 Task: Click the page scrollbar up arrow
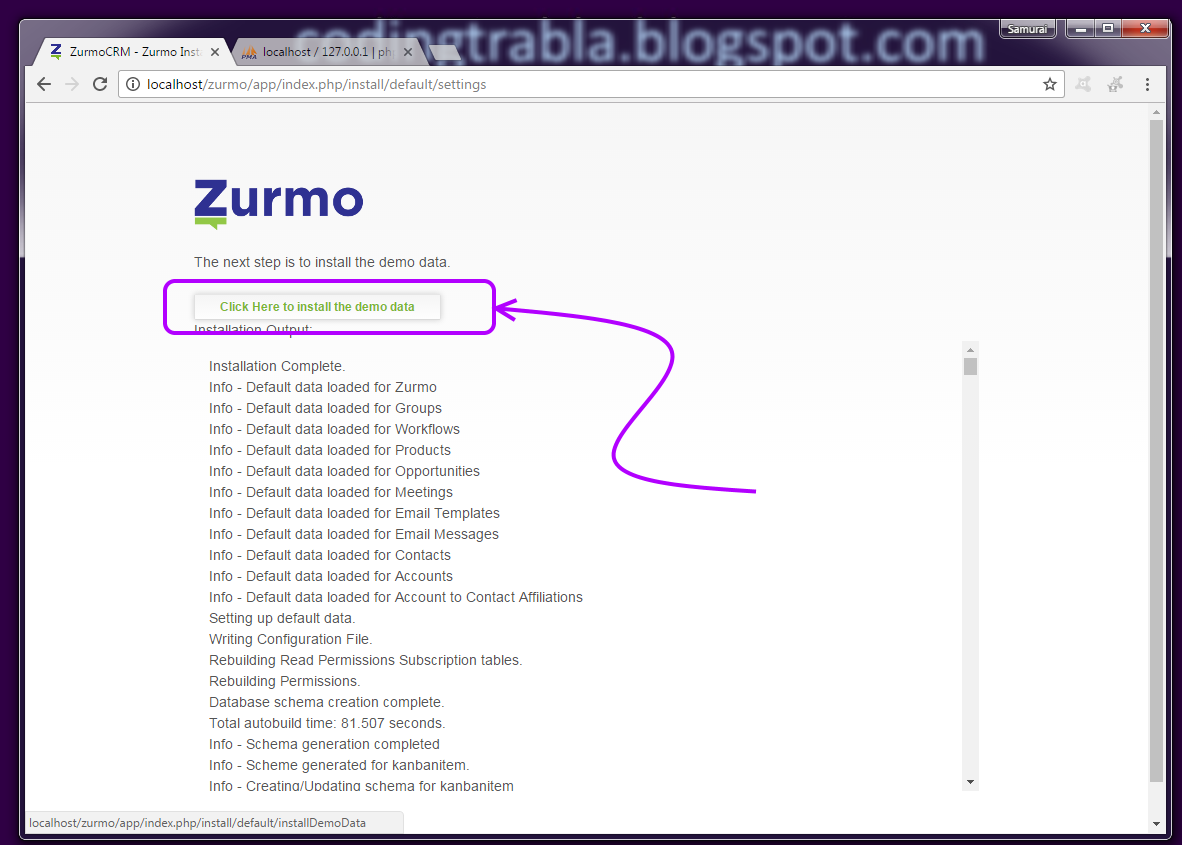click(1156, 112)
